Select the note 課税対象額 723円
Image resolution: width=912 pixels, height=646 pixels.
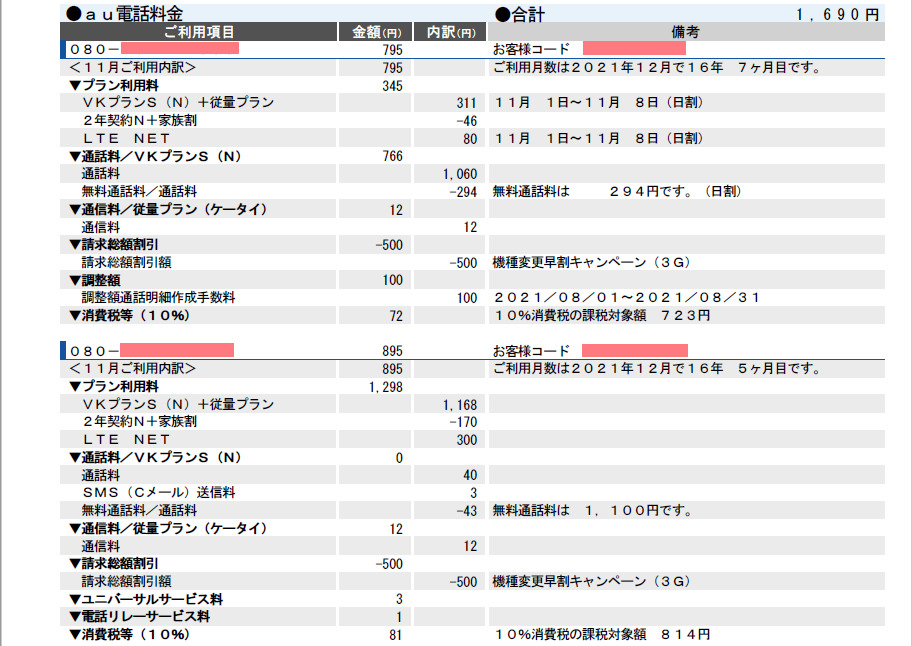[x=602, y=316]
